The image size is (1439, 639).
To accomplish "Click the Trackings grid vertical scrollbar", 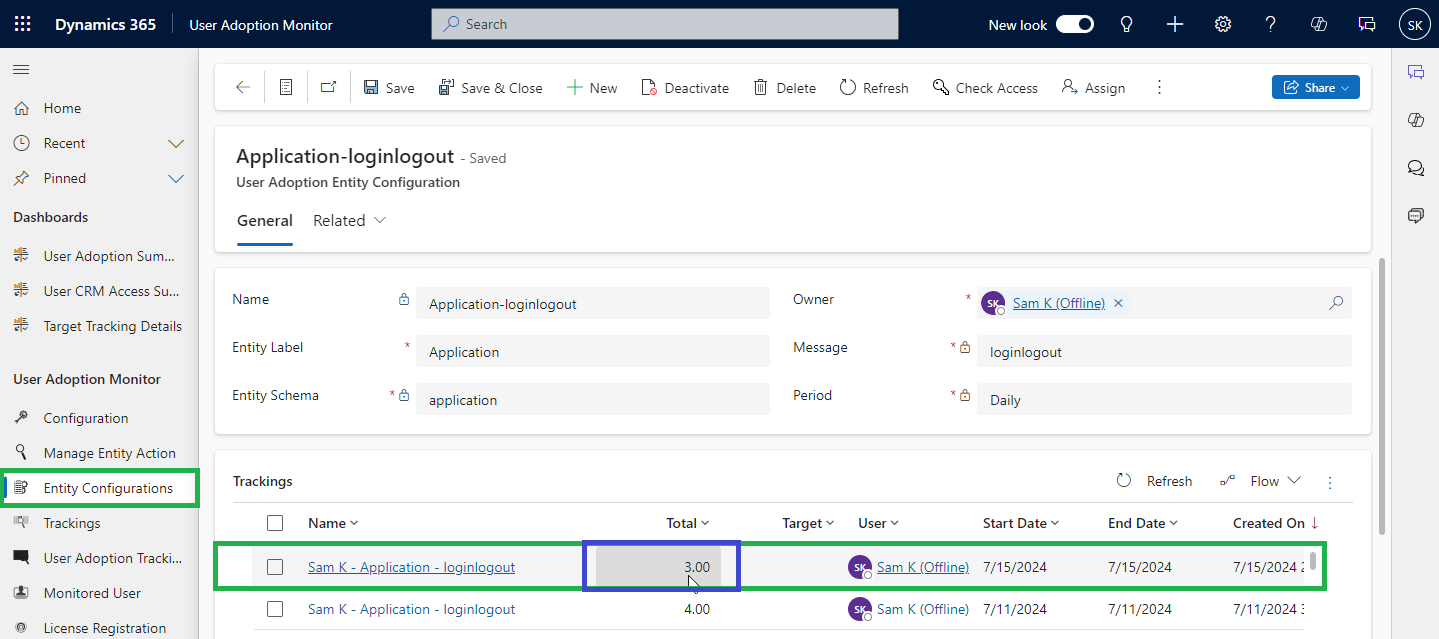I will (x=1313, y=560).
